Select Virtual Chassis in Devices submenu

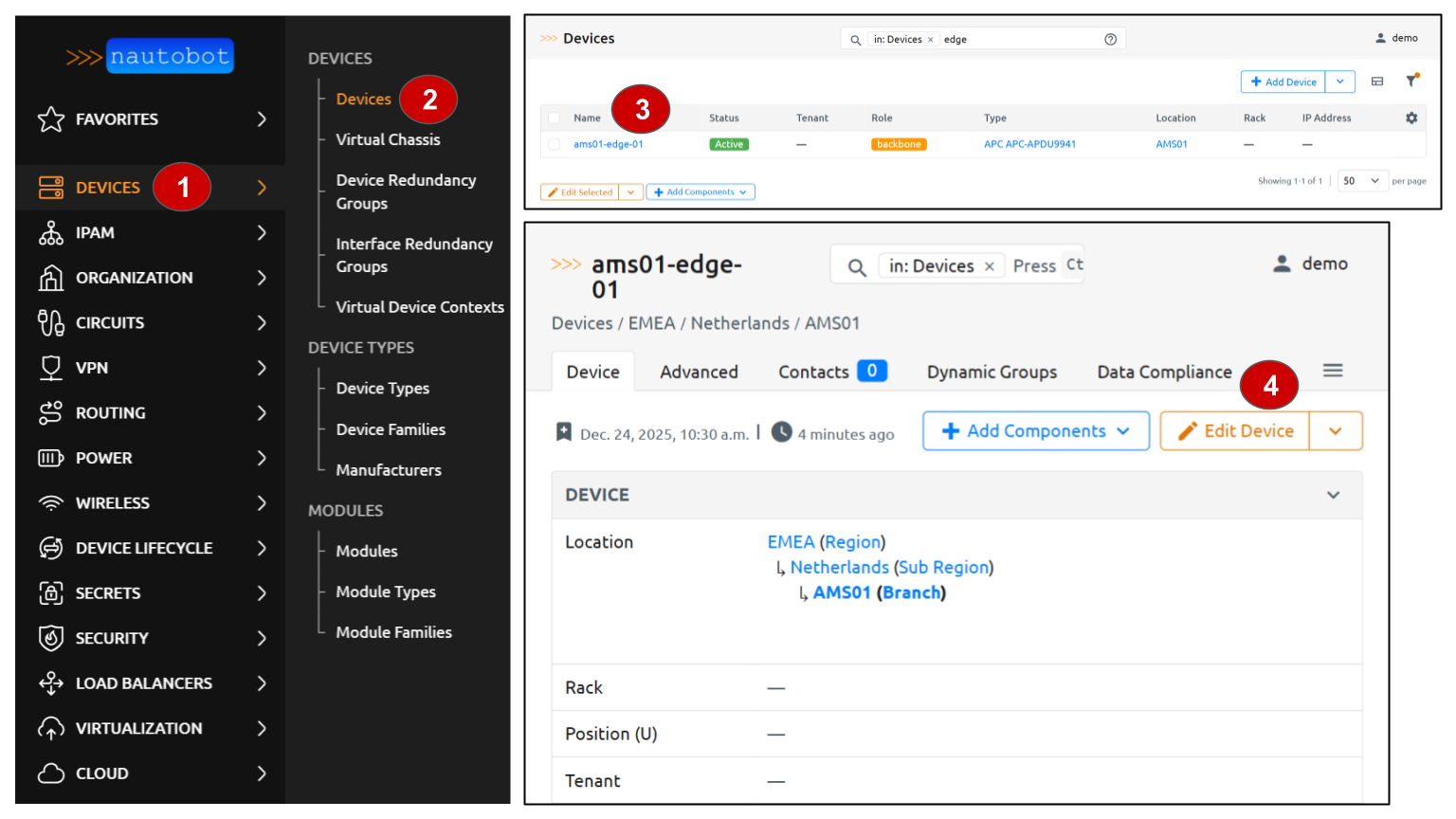point(388,139)
